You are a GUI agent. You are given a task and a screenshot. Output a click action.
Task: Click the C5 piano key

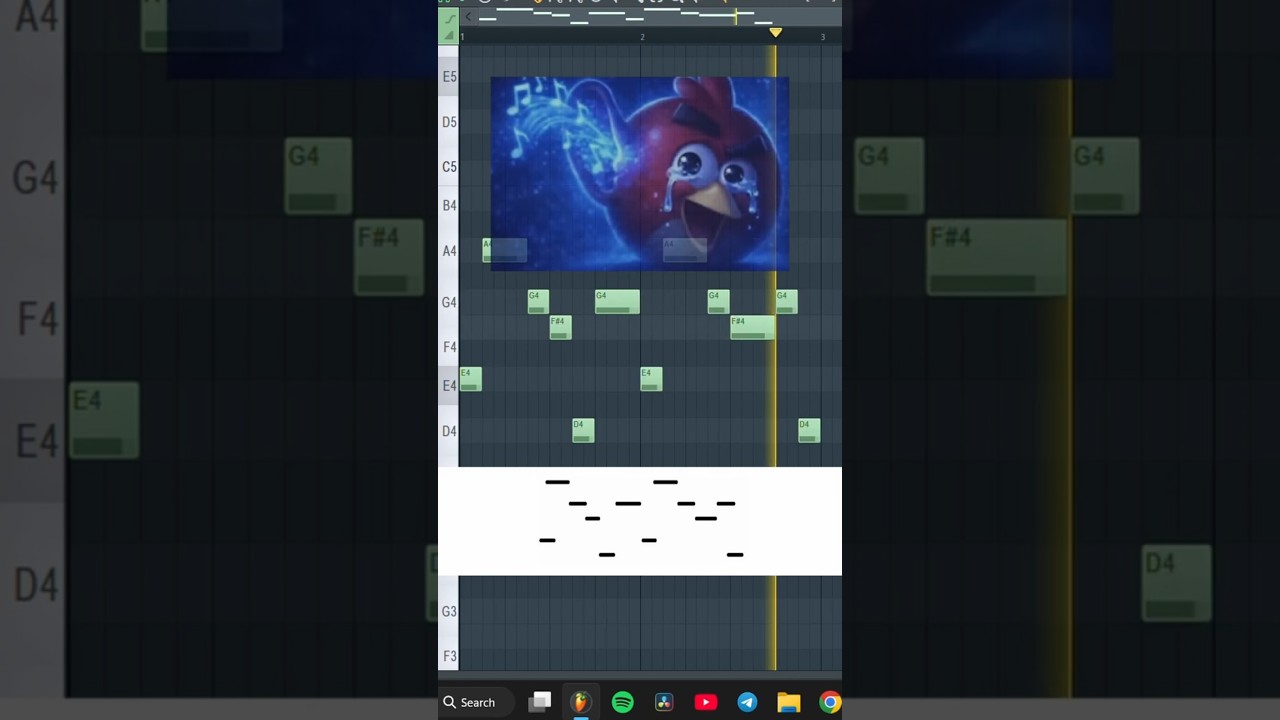click(x=449, y=166)
